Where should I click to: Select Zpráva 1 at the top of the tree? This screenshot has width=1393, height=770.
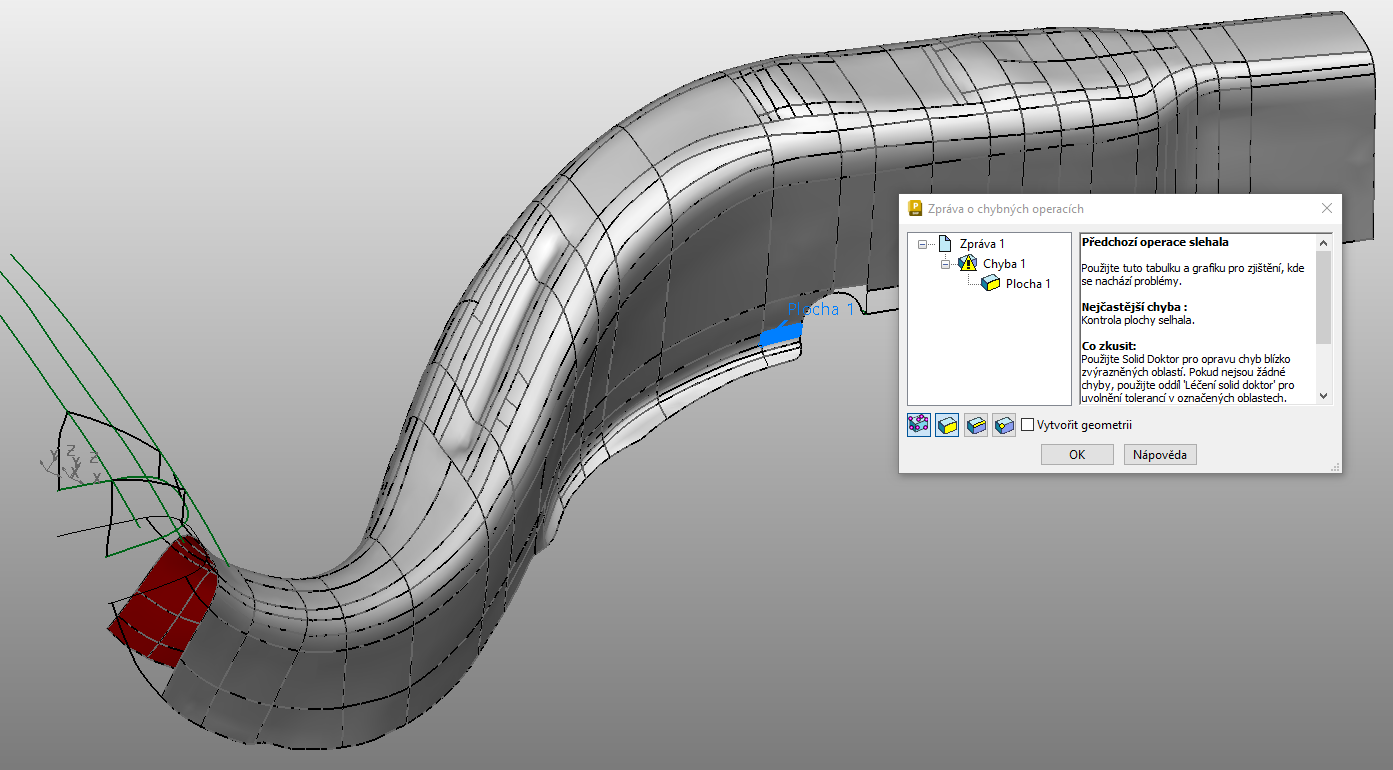coord(981,243)
